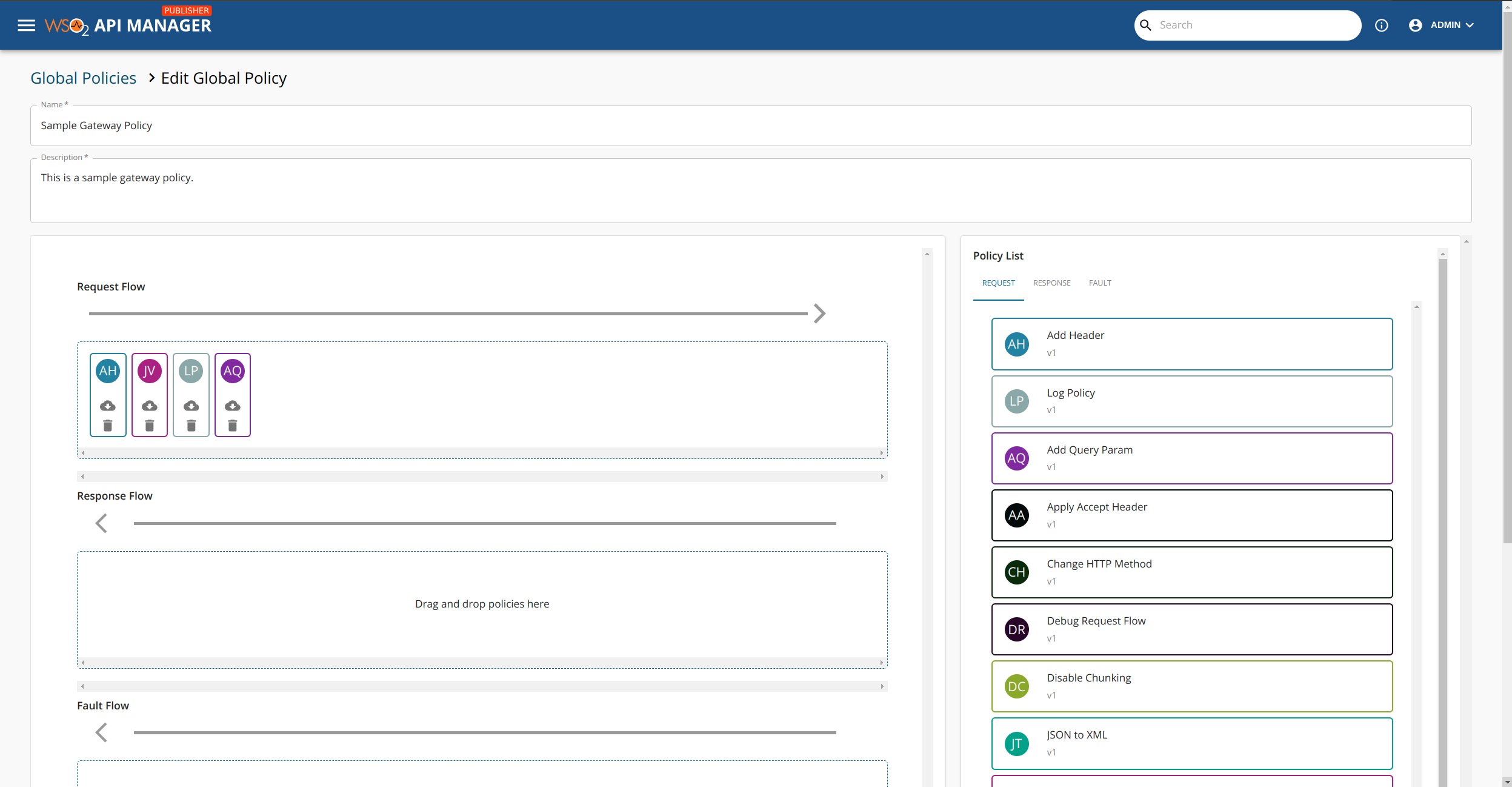Go to Global Policies breadcrumb link
The height and width of the screenshot is (787, 1512).
click(84, 78)
